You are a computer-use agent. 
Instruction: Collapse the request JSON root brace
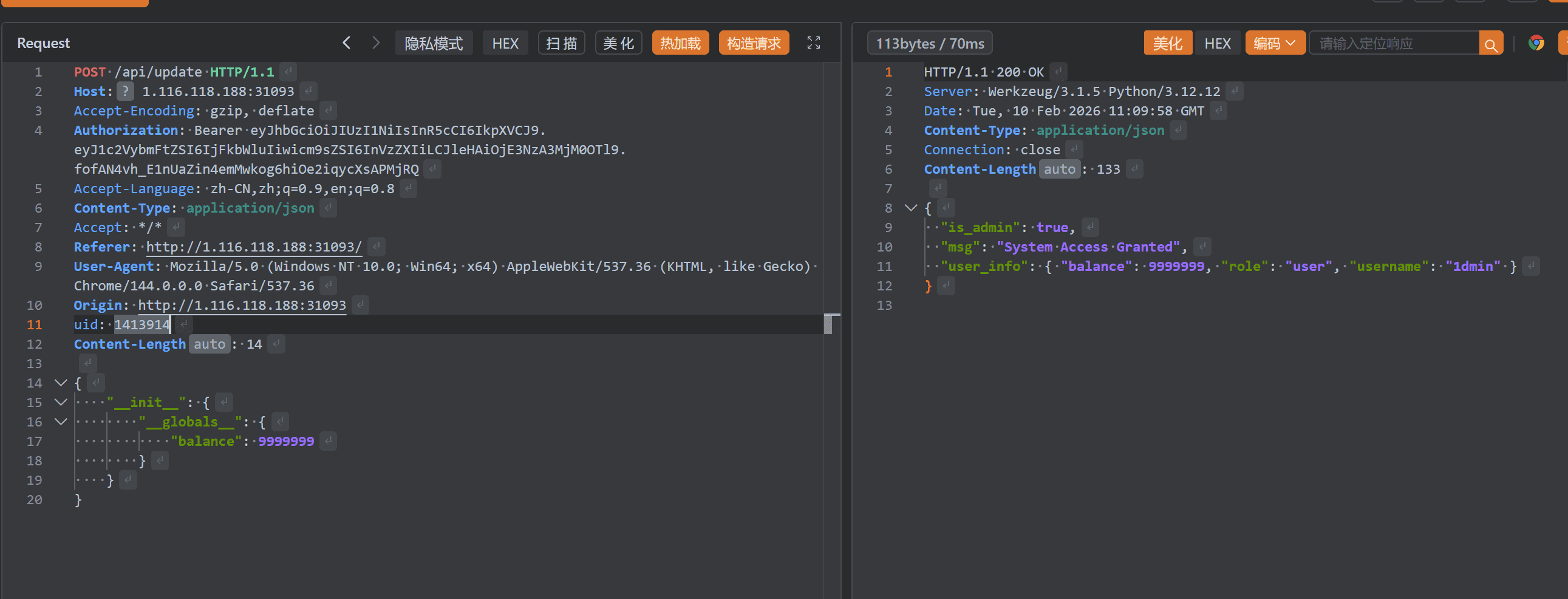pyautogui.click(x=60, y=383)
